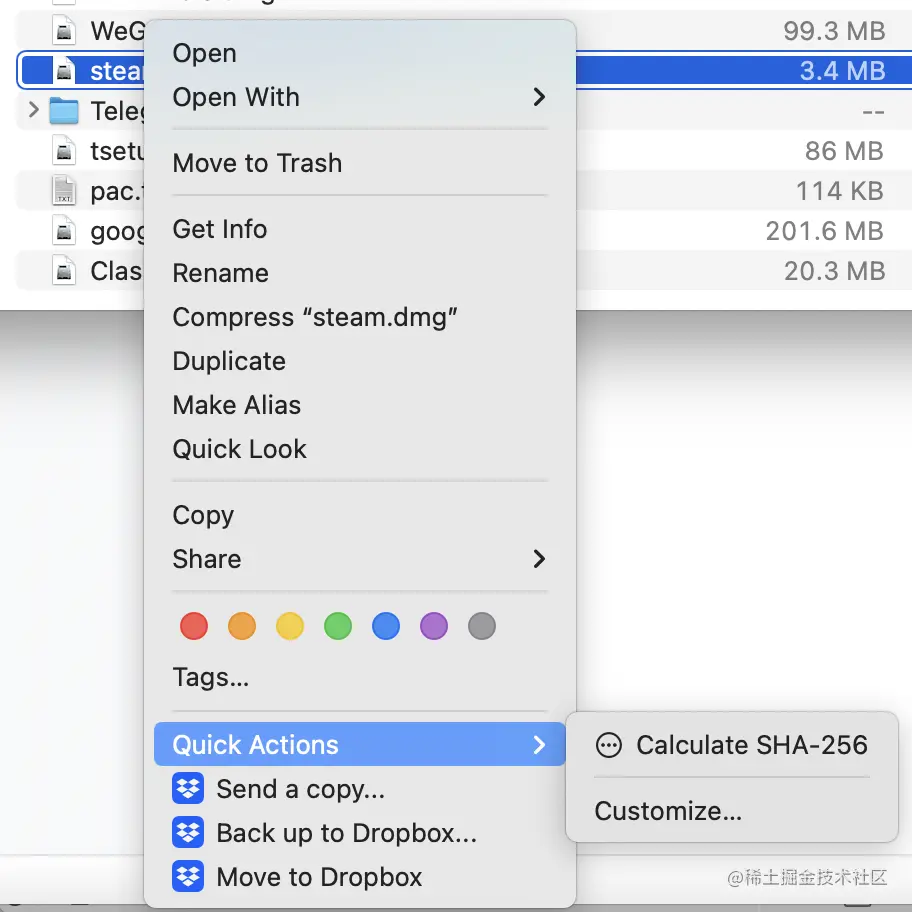This screenshot has width=912, height=912.
Task: Open the Tags… dialog
Action: click(x=211, y=678)
